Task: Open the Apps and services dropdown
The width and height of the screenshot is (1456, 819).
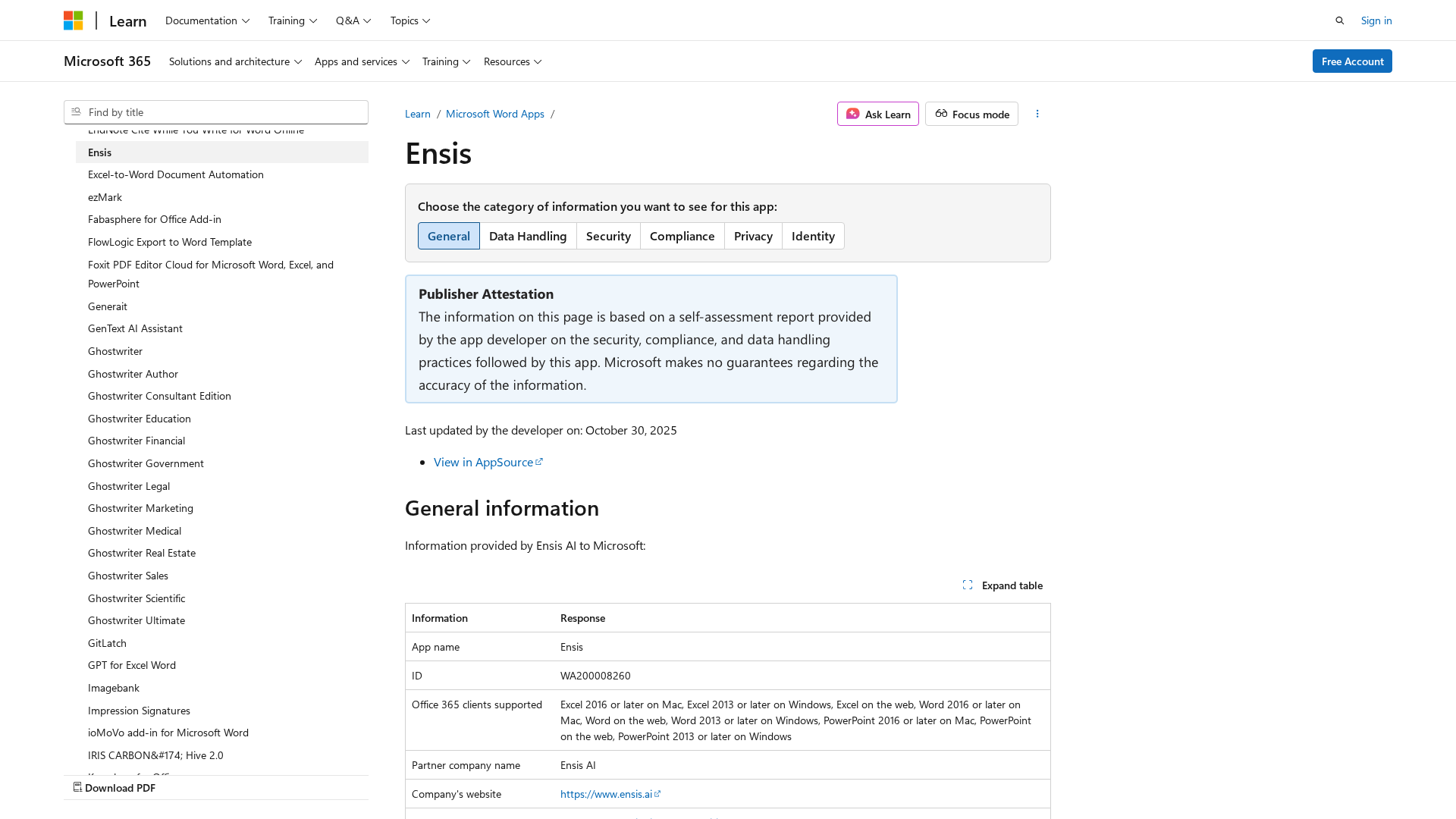Action: [362, 61]
